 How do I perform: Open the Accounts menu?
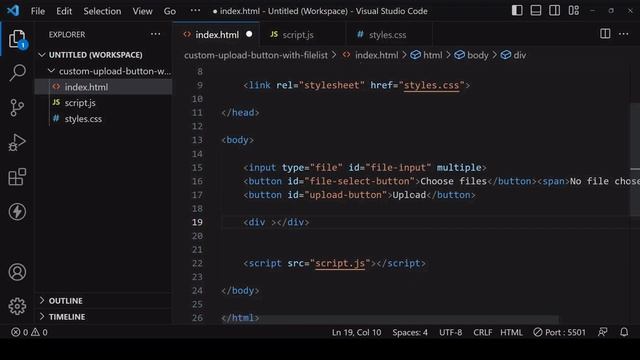pos(17,272)
